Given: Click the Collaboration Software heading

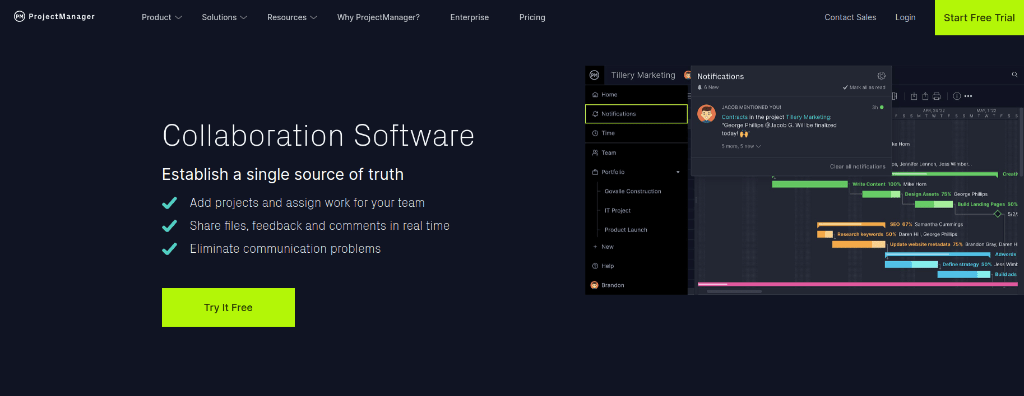Looking at the screenshot, I should 318,137.
